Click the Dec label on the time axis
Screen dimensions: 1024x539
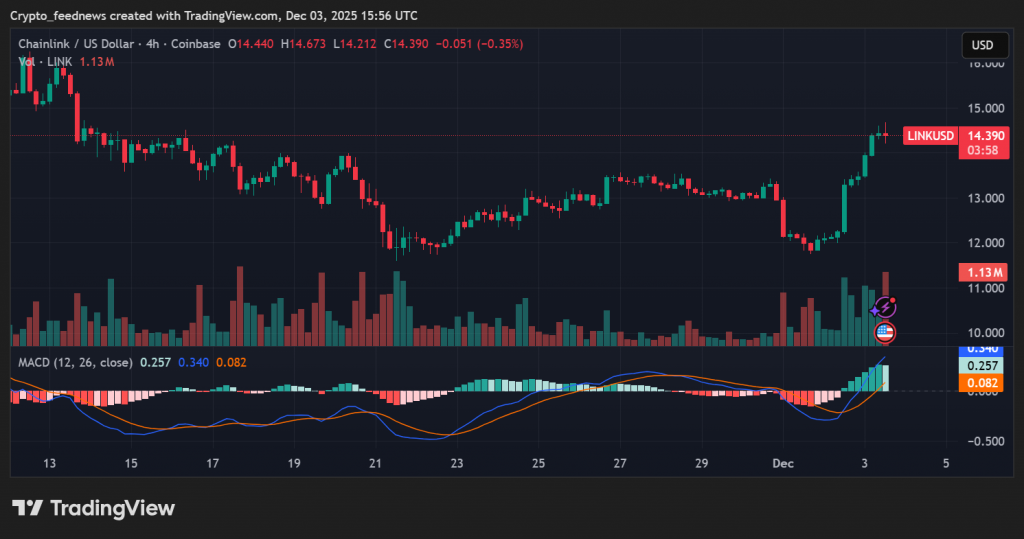tap(783, 463)
